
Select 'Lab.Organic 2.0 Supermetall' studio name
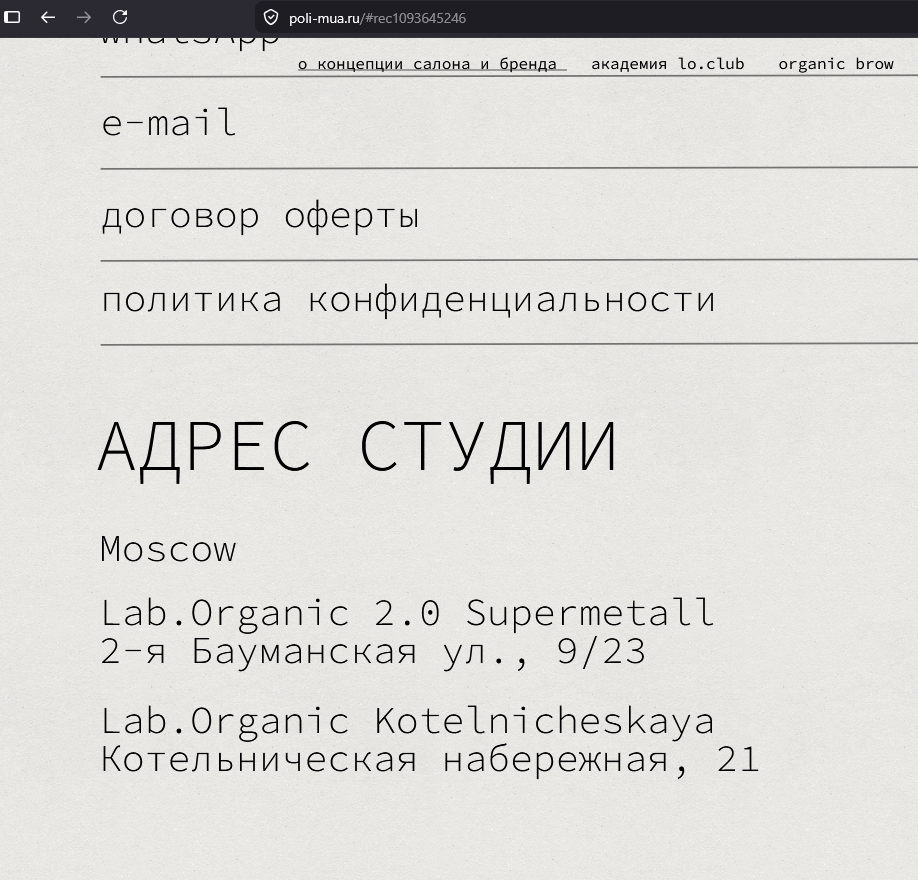(407, 614)
